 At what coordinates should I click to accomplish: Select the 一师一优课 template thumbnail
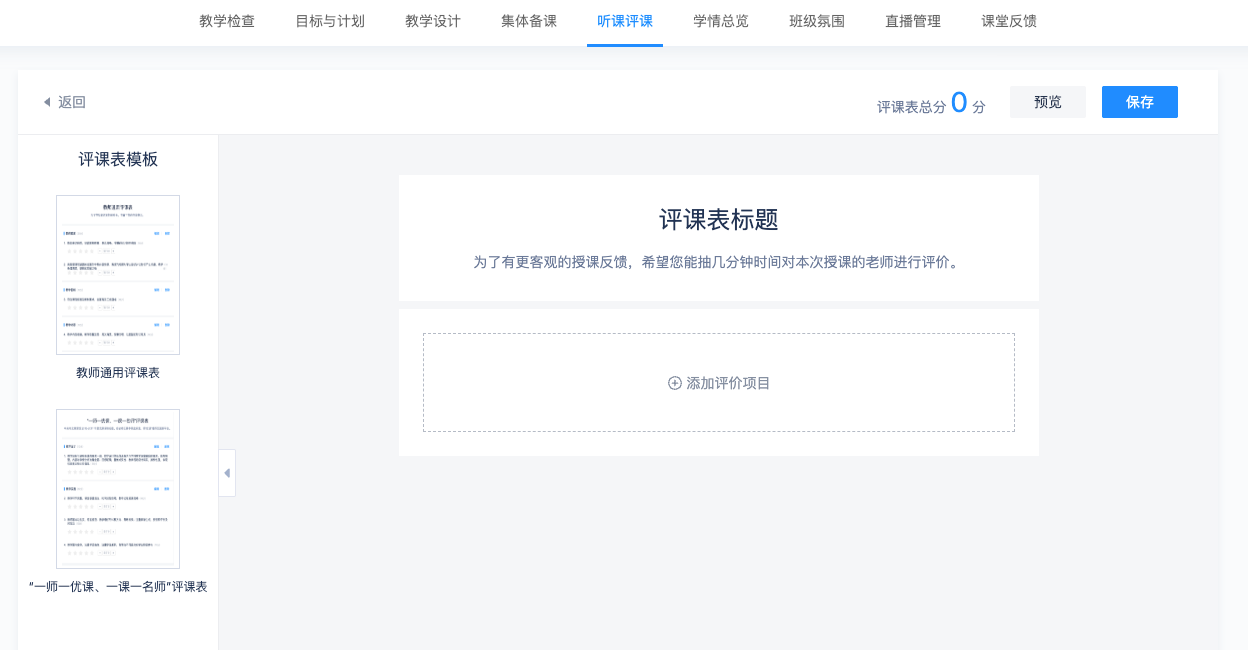tap(118, 489)
